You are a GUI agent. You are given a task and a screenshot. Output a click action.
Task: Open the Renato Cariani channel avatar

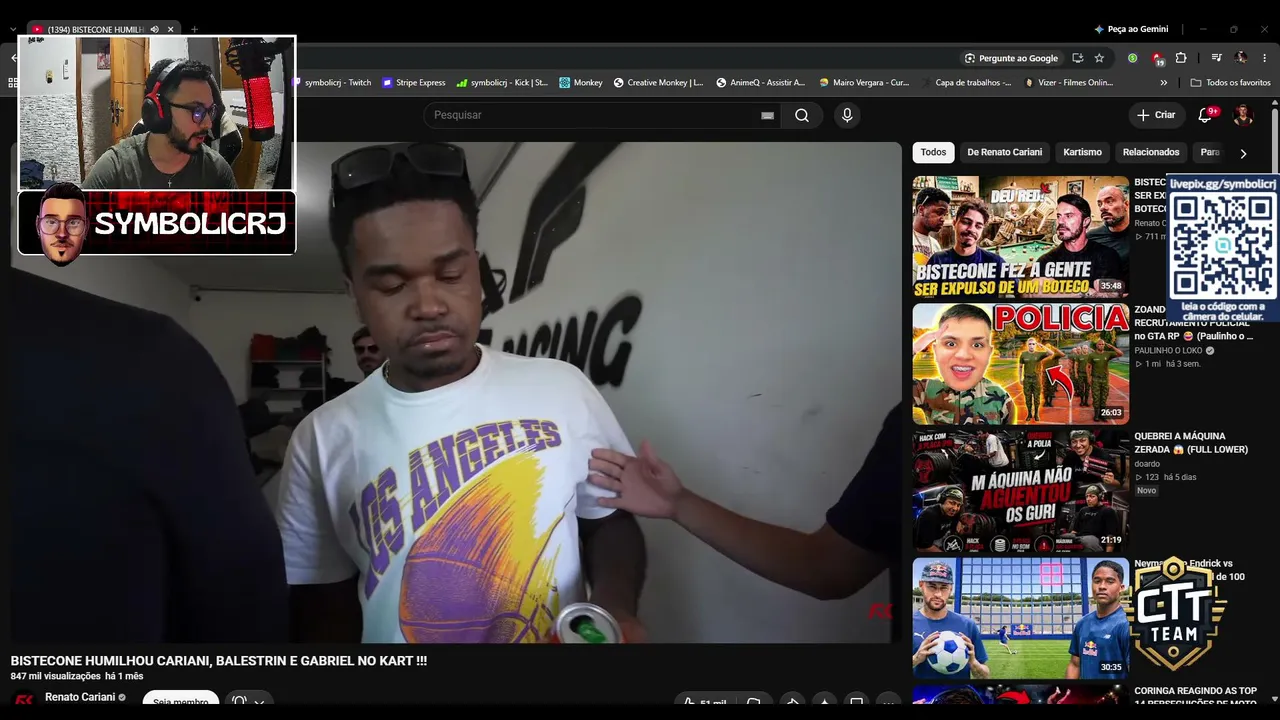(x=23, y=700)
